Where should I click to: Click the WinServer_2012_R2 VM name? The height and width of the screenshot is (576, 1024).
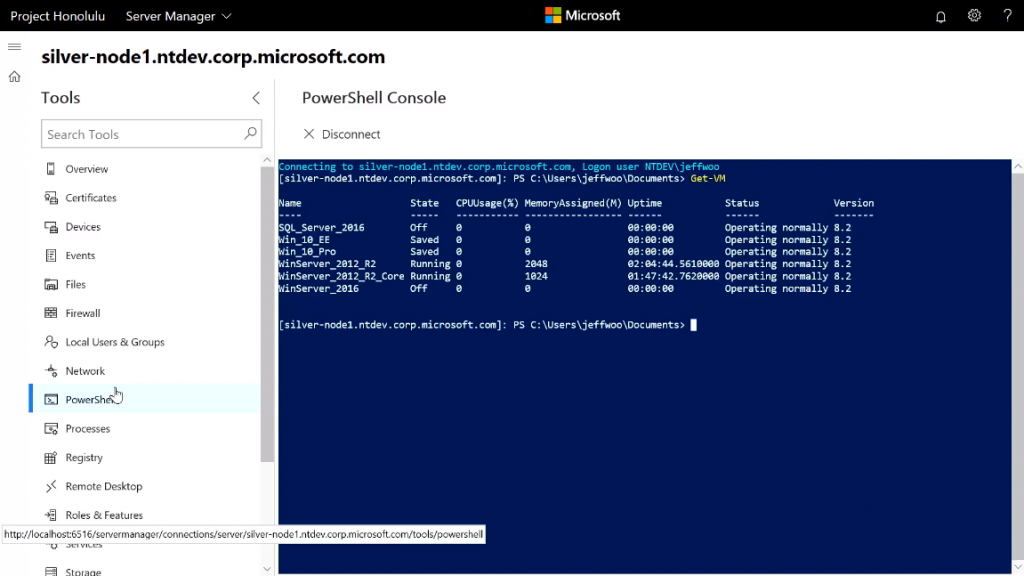[327, 264]
